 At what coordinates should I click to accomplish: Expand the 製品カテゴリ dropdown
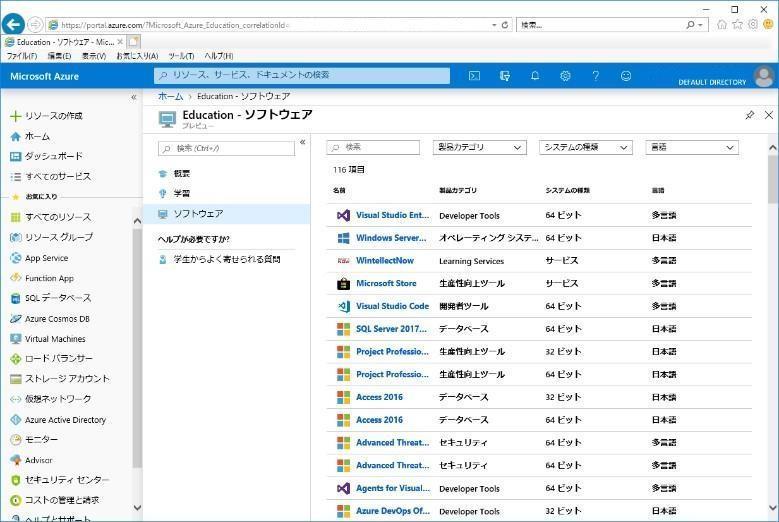[x=479, y=147]
